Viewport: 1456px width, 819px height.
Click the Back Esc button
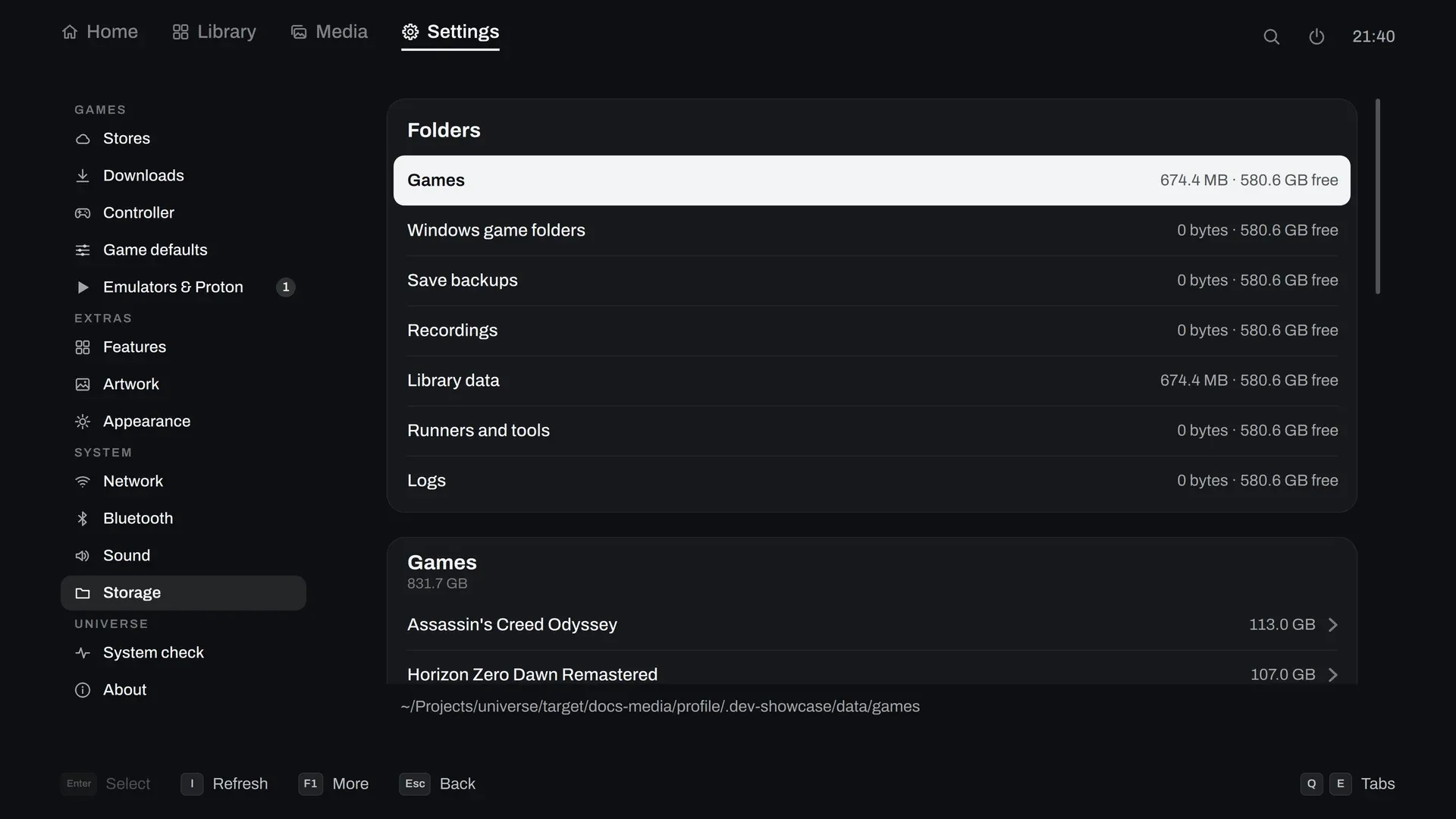(x=438, y=784)
